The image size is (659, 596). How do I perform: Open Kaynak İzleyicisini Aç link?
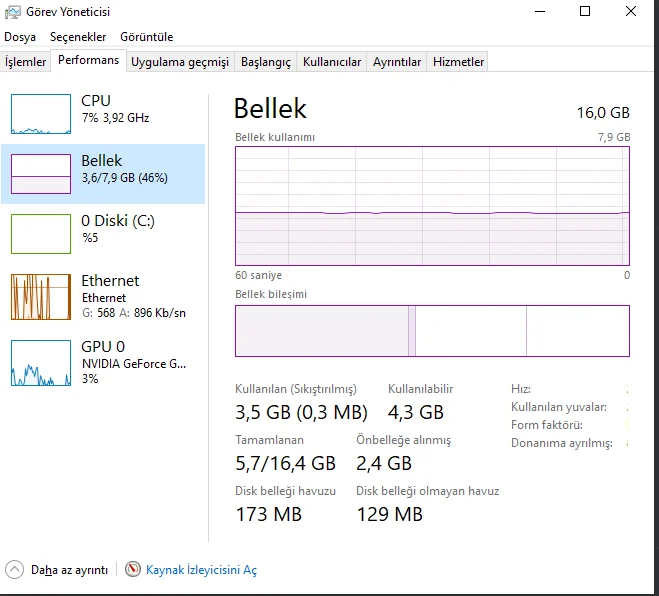pos(201,570)
